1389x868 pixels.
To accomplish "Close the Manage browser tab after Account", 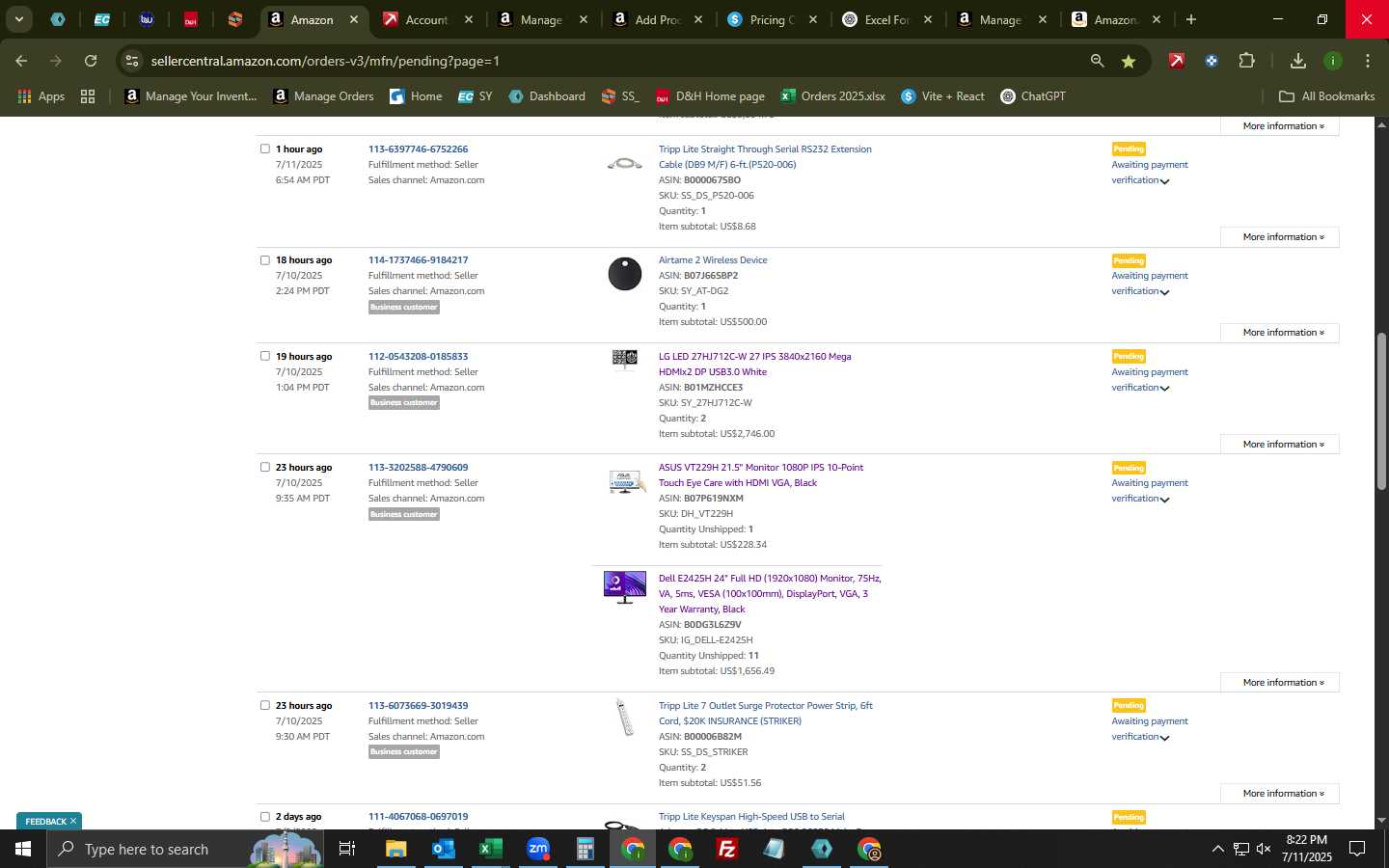I will tap(583, 19).
